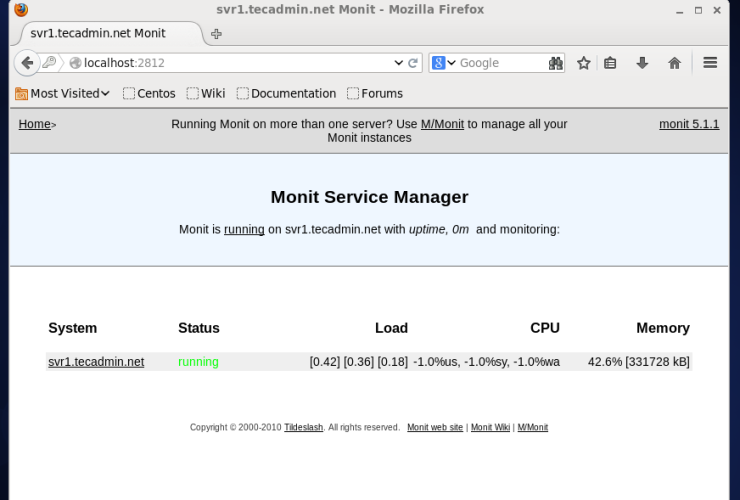
Task: Open the Firefox hamburger menu
Action: (x=710, y=63)
